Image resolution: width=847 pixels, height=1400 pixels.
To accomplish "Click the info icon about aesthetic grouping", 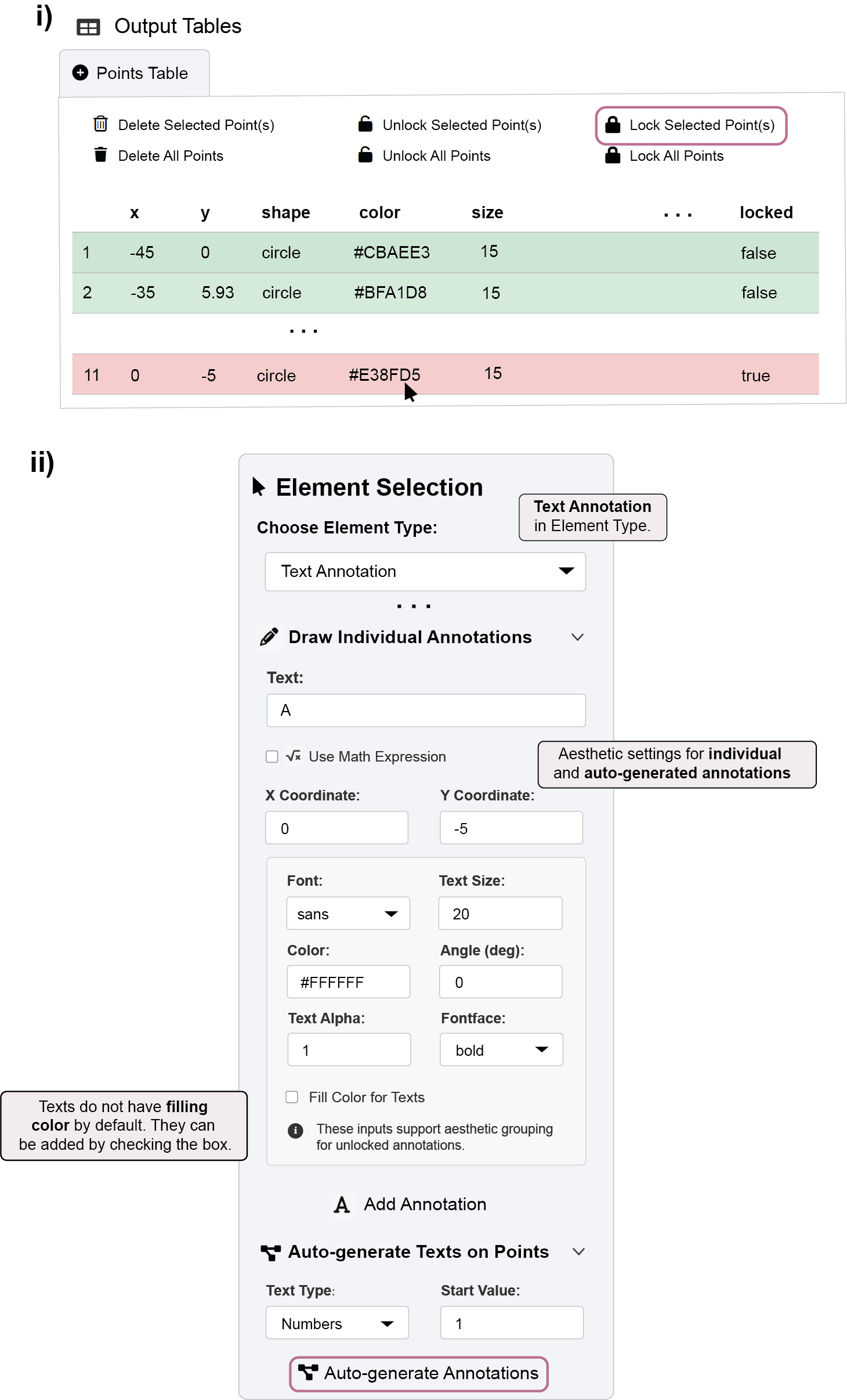I will [295, 1130].
